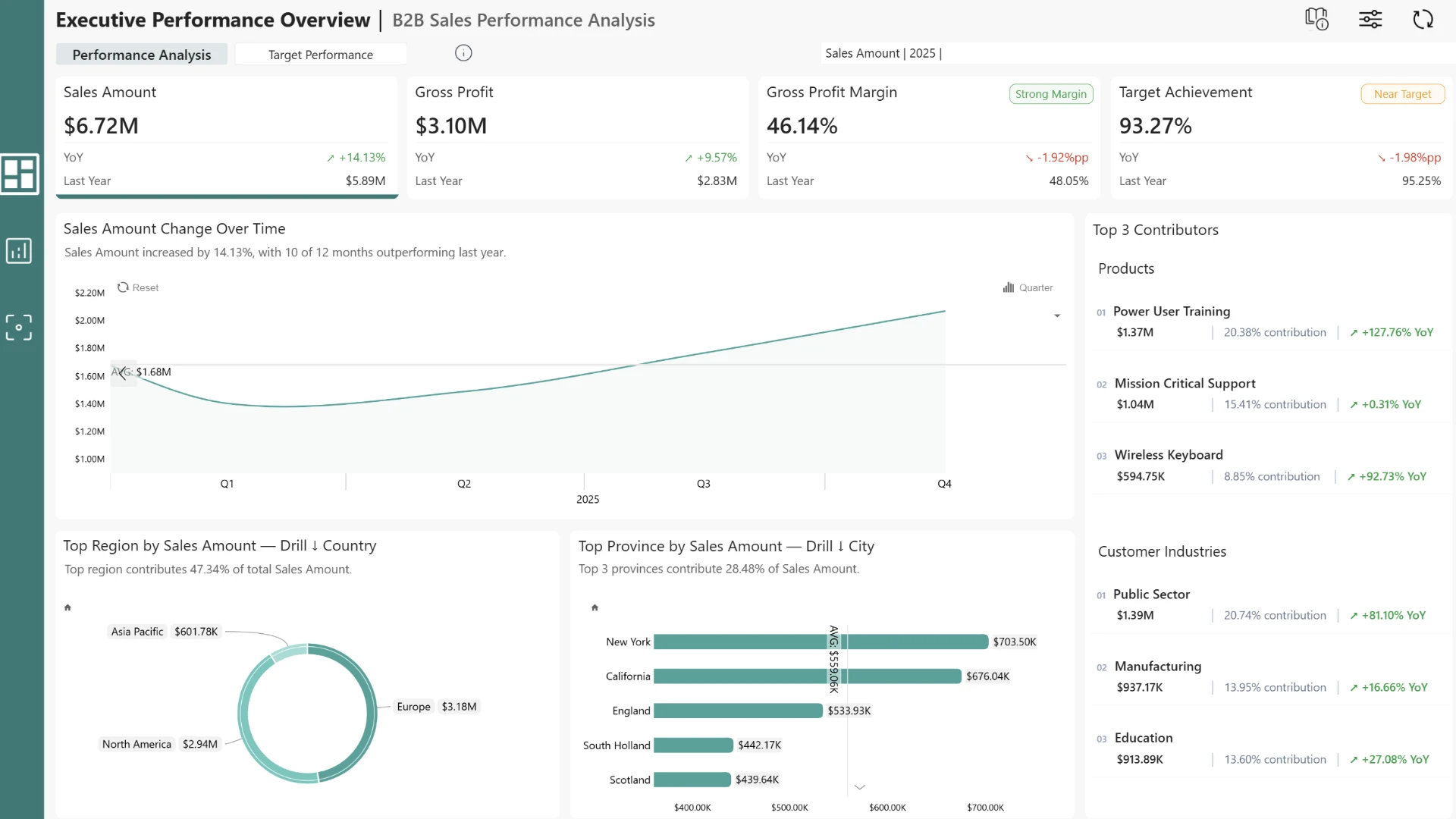Click the Top 3 Contributors heading
The width and height of the screenshot is (1456, 819).
(1156, 230)
